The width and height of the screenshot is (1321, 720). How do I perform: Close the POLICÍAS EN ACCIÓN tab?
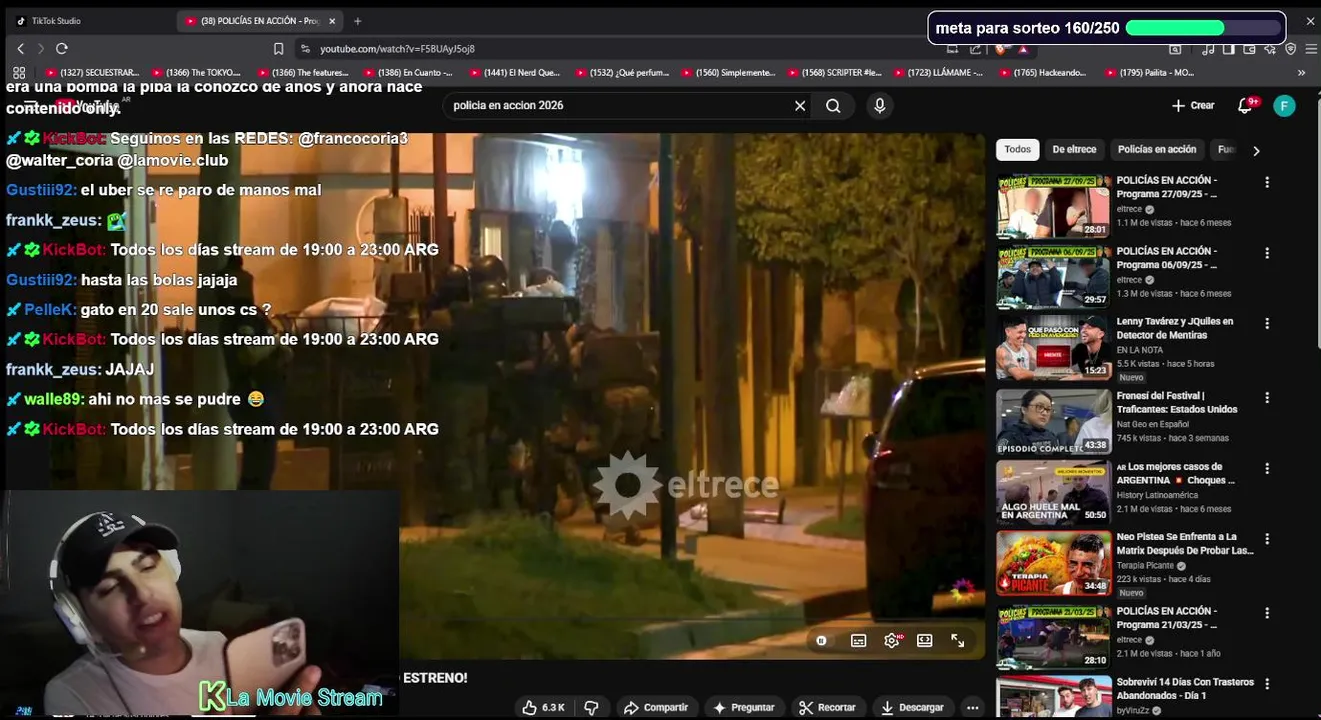[332, 21]
